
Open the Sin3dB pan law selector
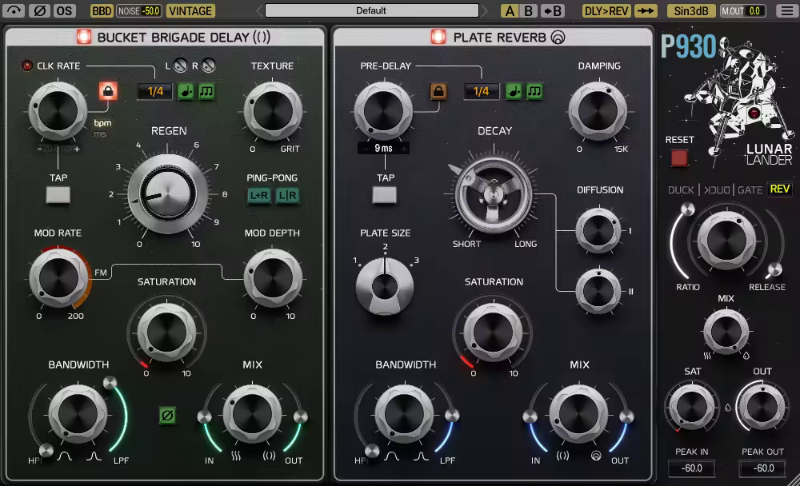[692, 11]
